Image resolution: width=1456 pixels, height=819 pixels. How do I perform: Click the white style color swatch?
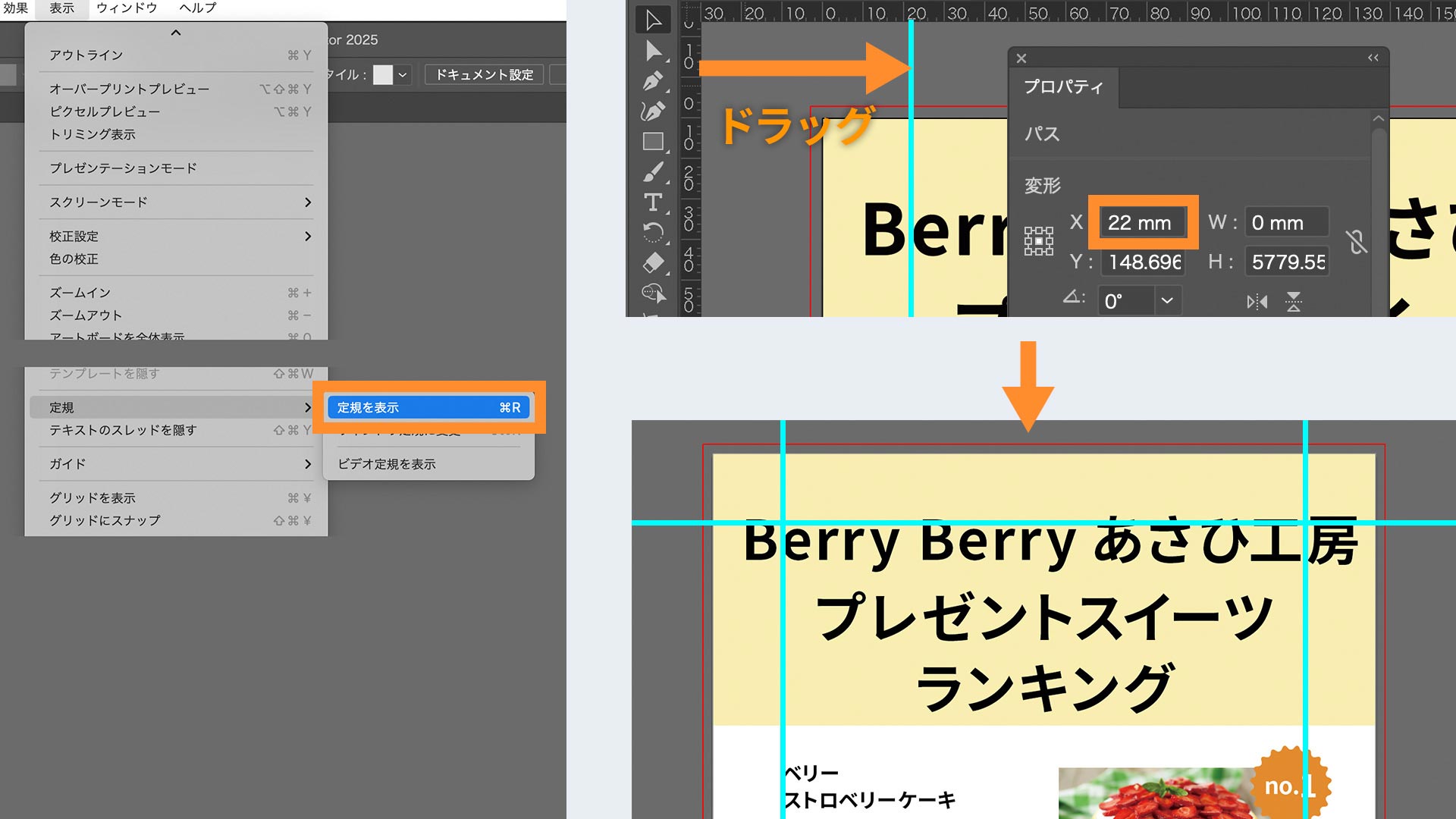[x=383, y=74]
